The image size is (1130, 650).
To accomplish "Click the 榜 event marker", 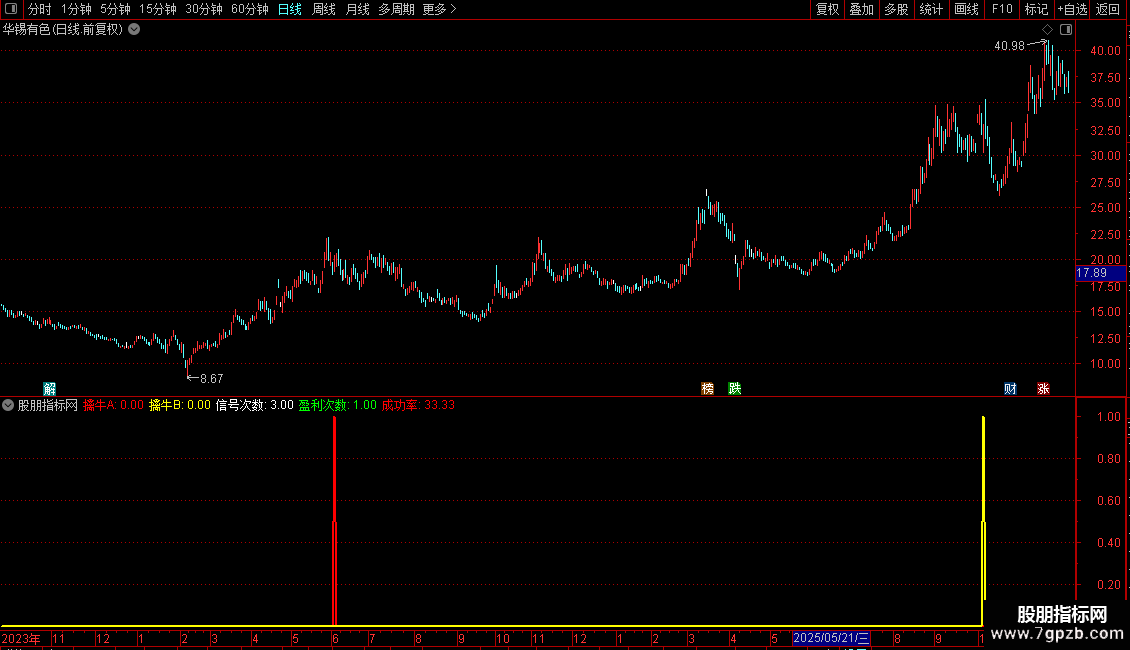I will point(707,388).
